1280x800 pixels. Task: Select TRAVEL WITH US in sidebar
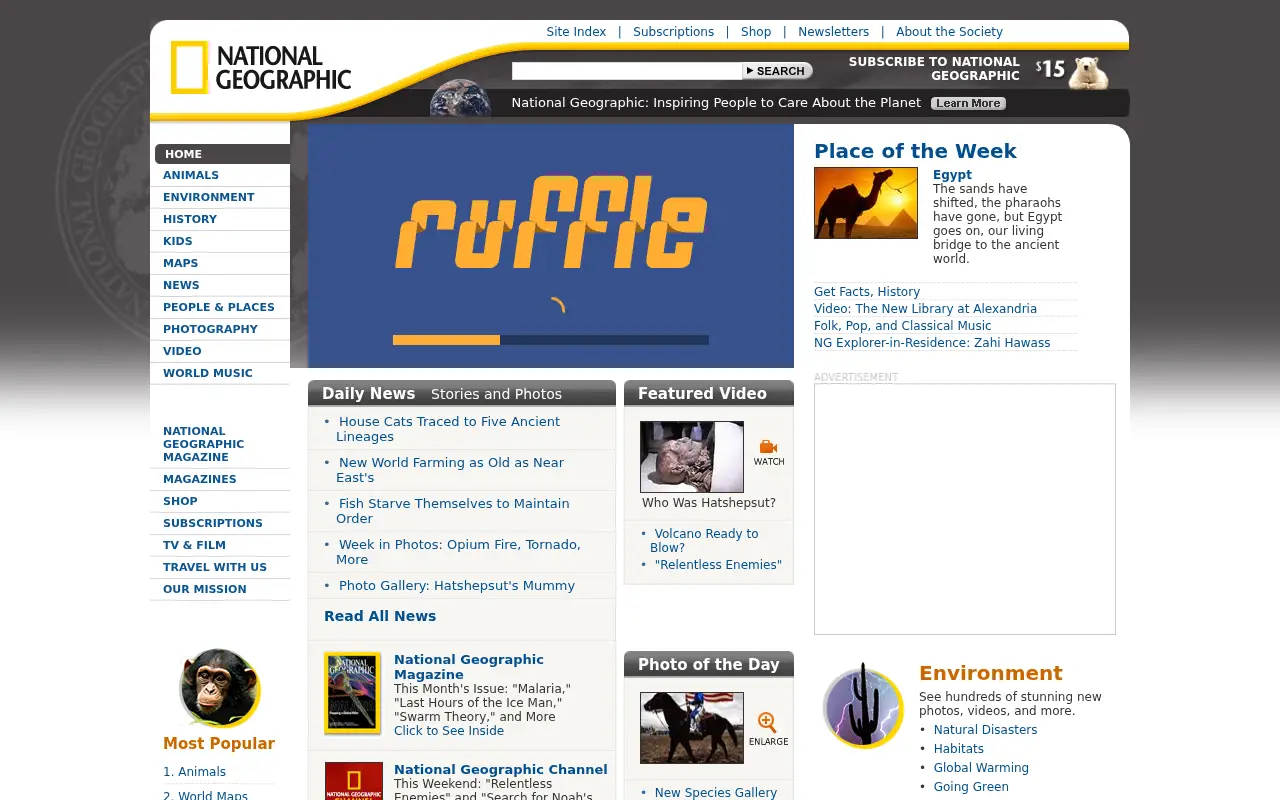pos(215,567)
